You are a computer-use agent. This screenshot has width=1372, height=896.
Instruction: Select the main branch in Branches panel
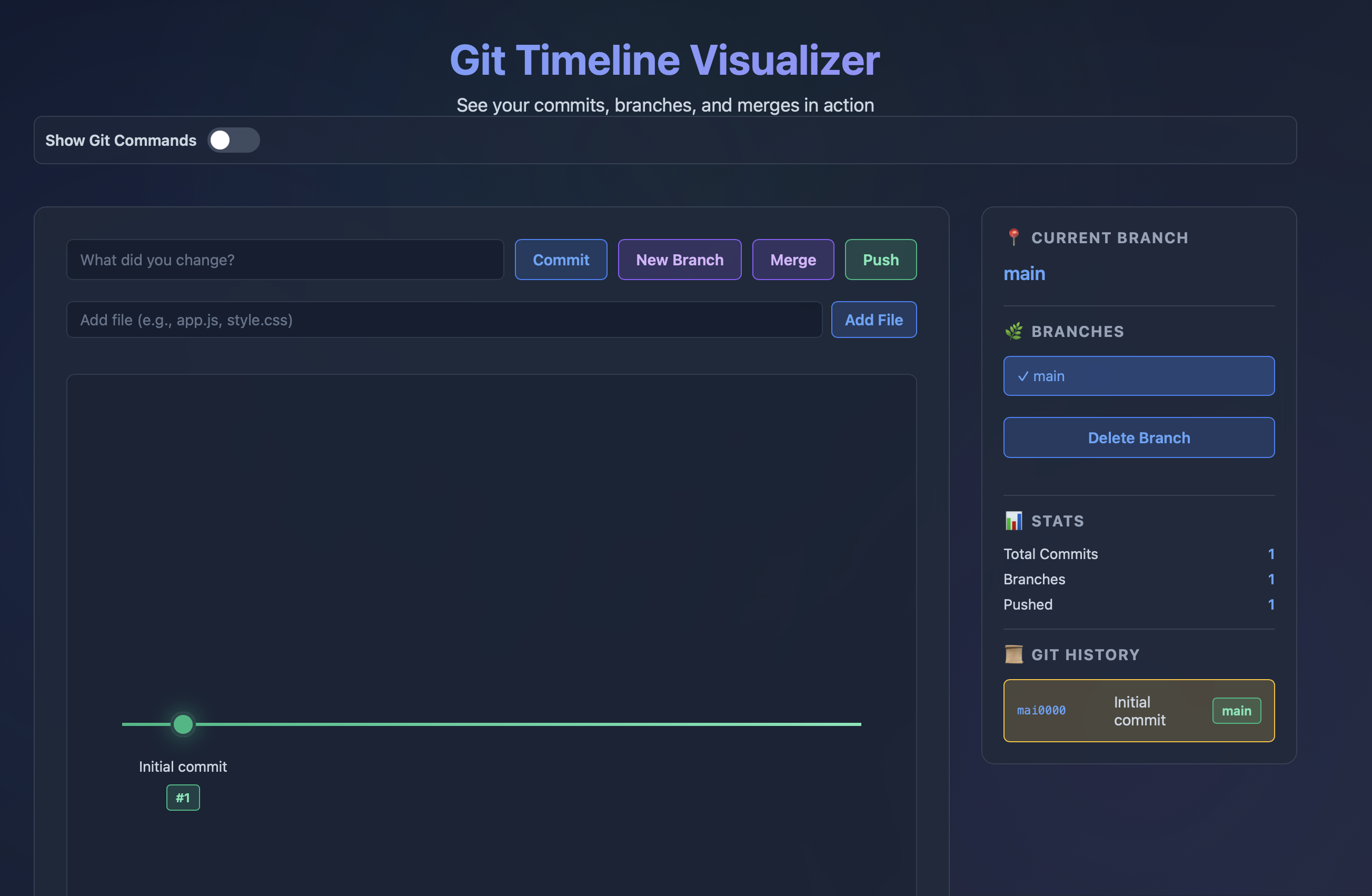(1139, 375)
